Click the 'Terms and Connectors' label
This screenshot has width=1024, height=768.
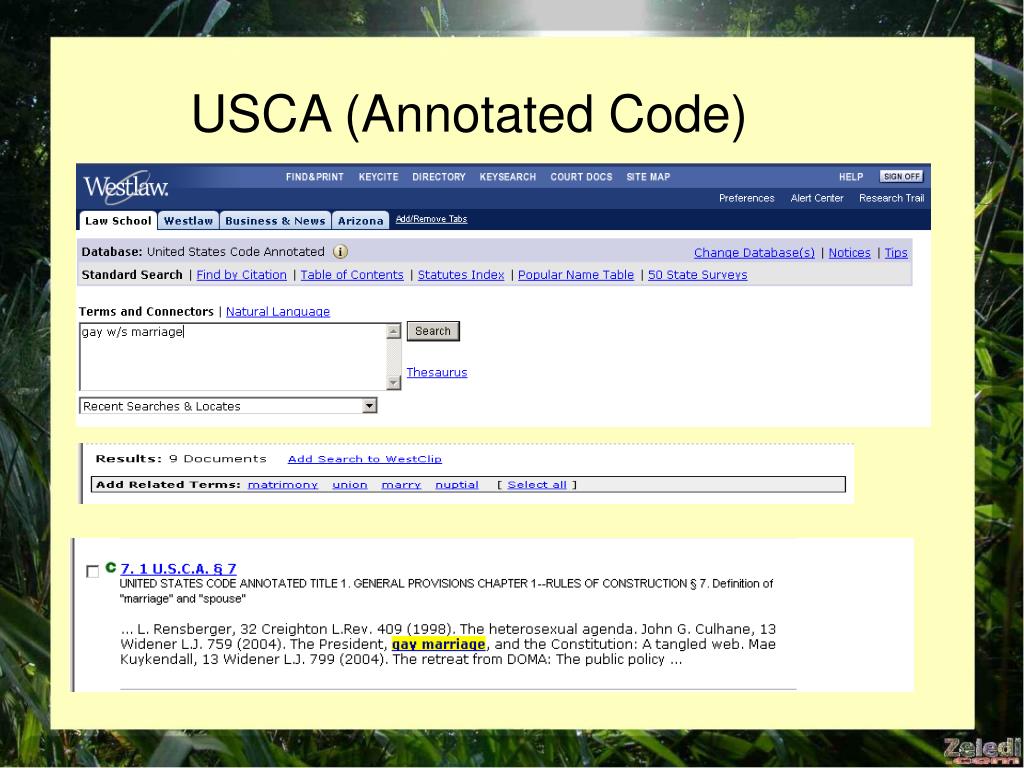coord(146,312)
